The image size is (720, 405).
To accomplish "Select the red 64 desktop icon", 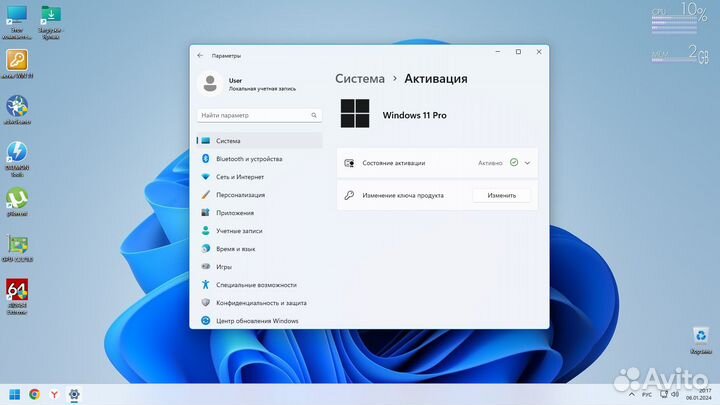I will pyautogui.click(x=17, y=296).
